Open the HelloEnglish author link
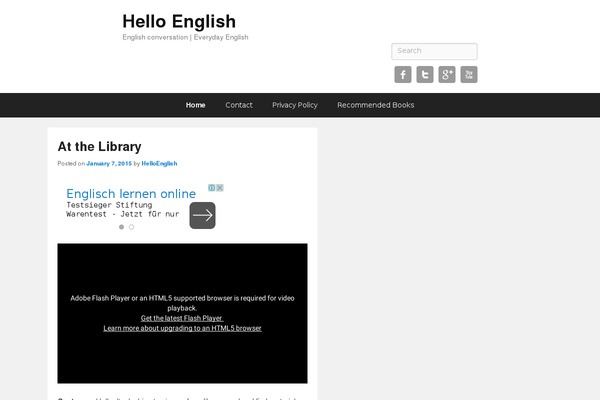Image resolution: width=600 pixels, height=400 pixels. pos(159,163)
